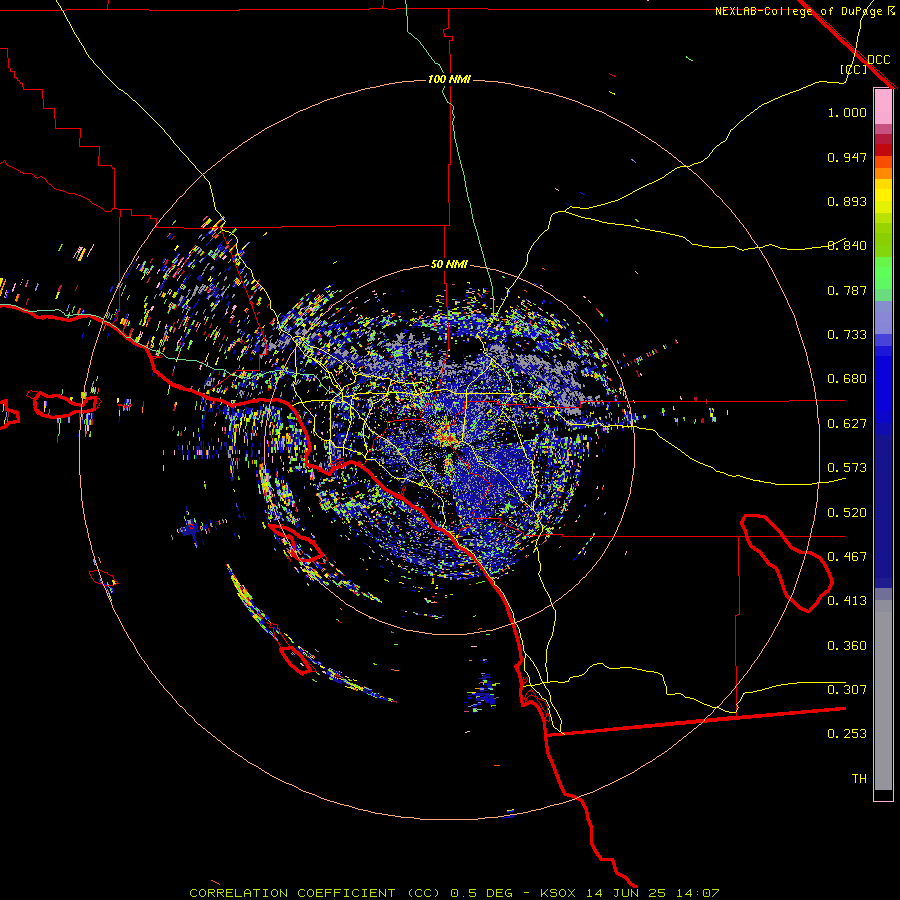Select the 0.840 legend value
This screenshot has height=900, width=900.
(847, 246)
